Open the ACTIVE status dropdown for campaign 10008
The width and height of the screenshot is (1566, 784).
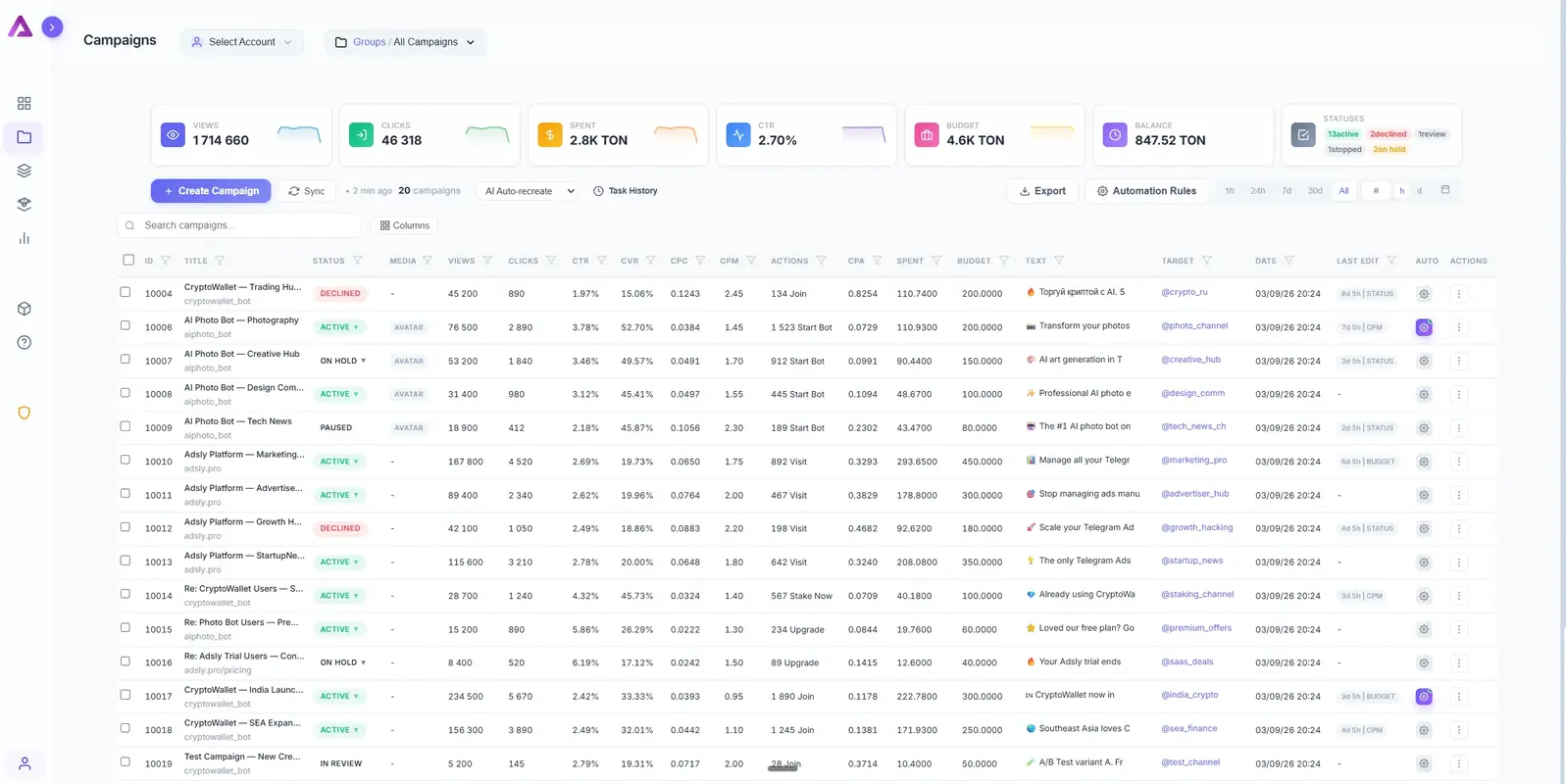pyautogui.click(x=339, y=394)
